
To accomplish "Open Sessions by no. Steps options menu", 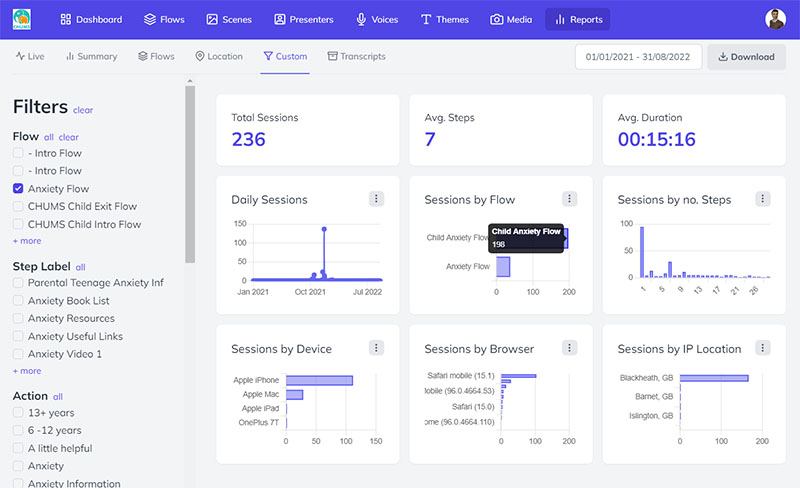I will [x=763, y=199].
